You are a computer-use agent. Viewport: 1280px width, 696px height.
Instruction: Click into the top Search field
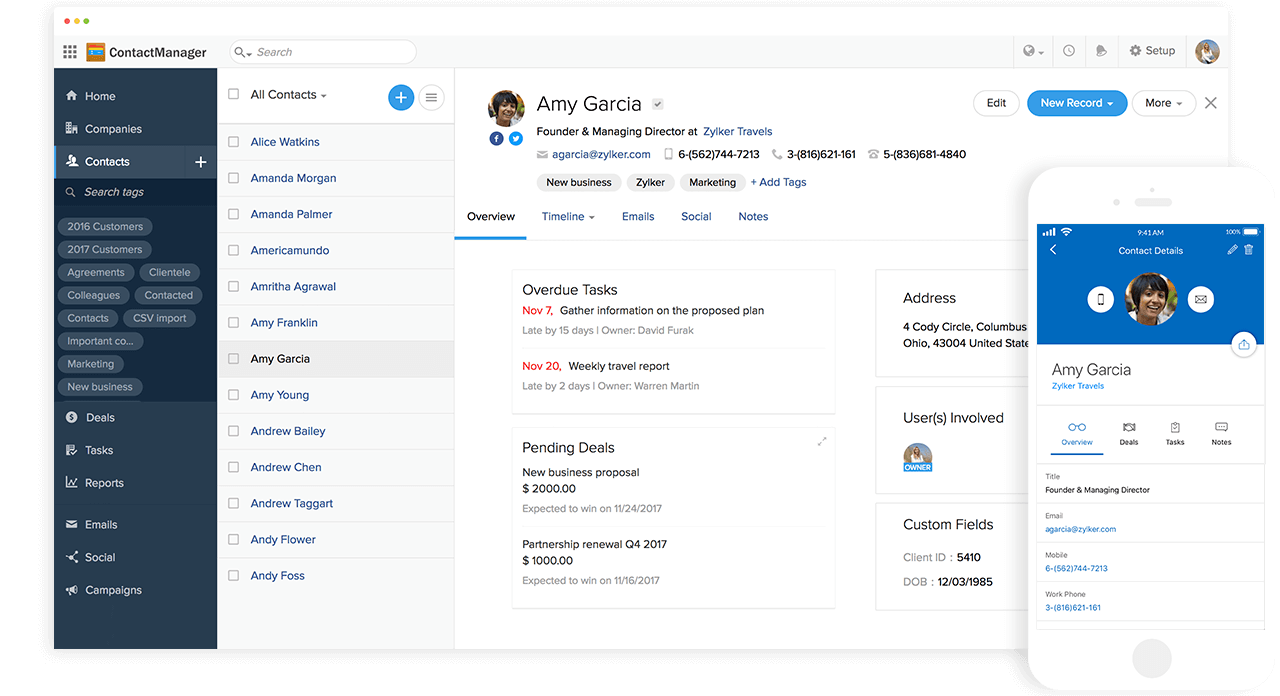[330, 52]
